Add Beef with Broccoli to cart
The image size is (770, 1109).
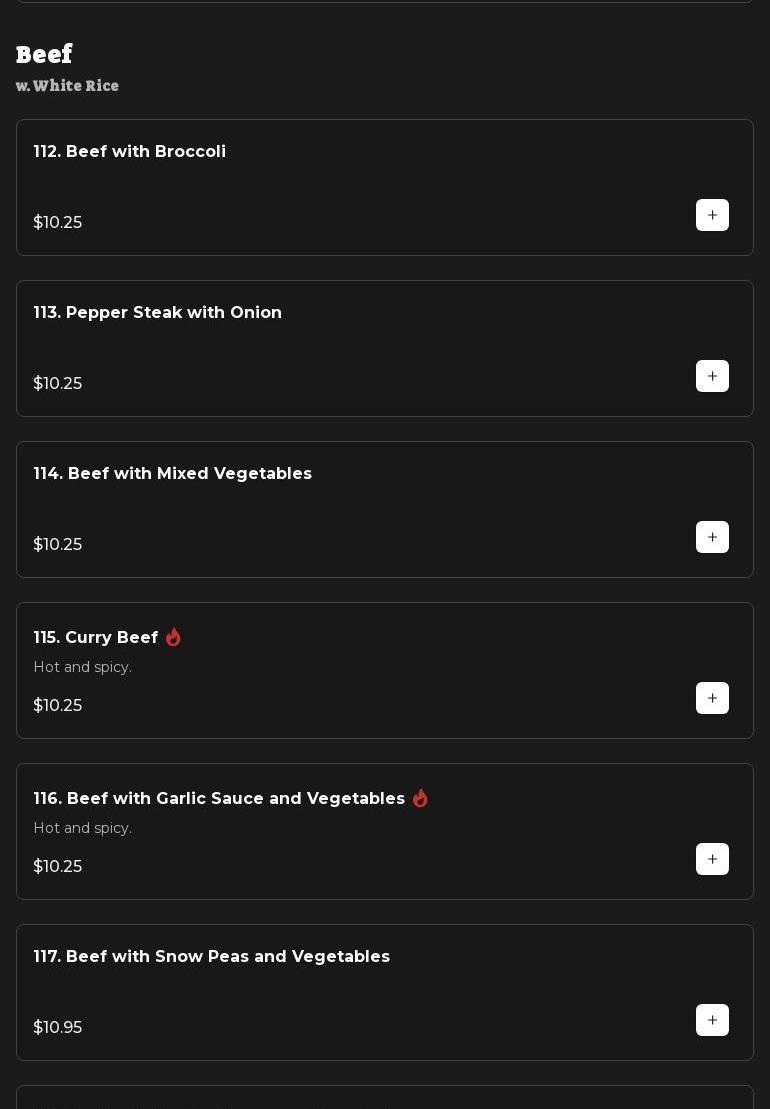pyautogui.click(x=712, y=215)
